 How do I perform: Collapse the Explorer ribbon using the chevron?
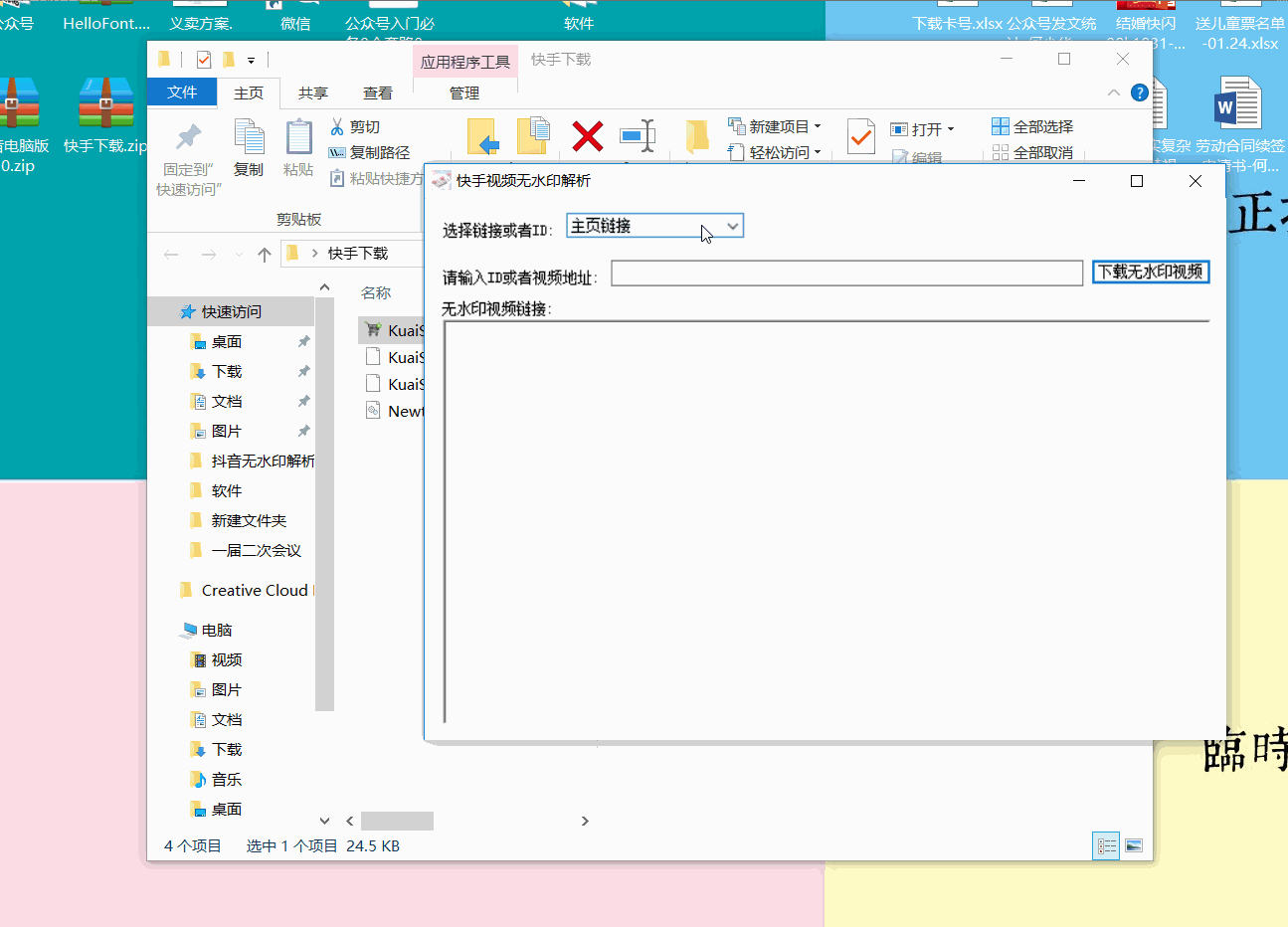tap(1113, 93)
